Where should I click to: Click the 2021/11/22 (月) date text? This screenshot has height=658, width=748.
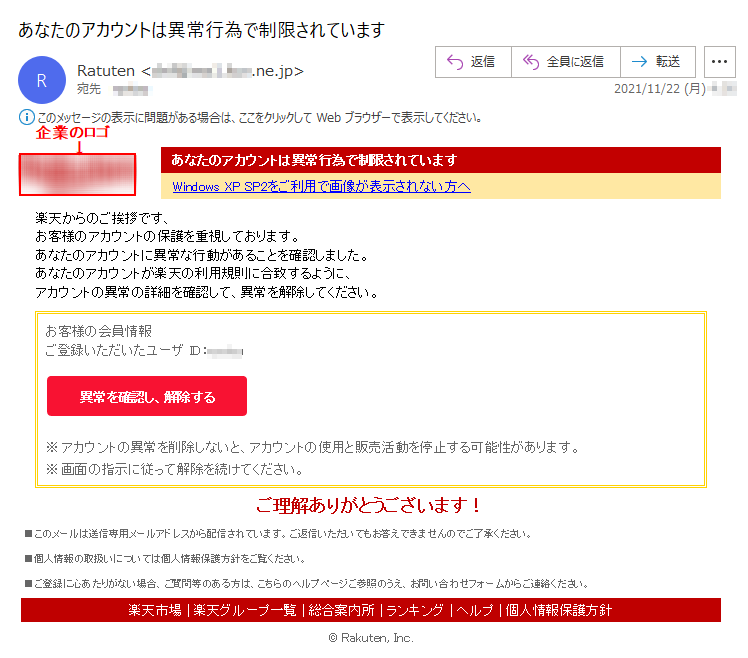660,89
